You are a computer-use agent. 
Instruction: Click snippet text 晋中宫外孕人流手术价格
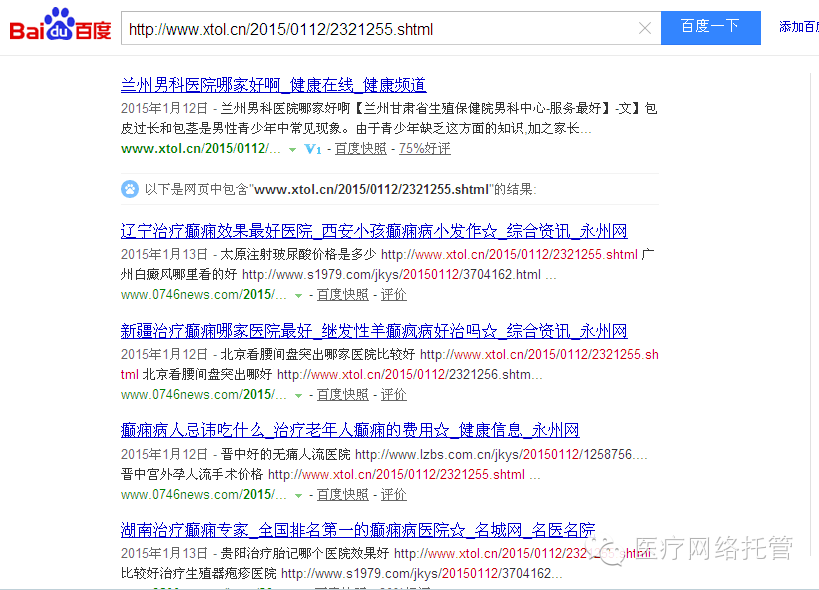(192, 474)
